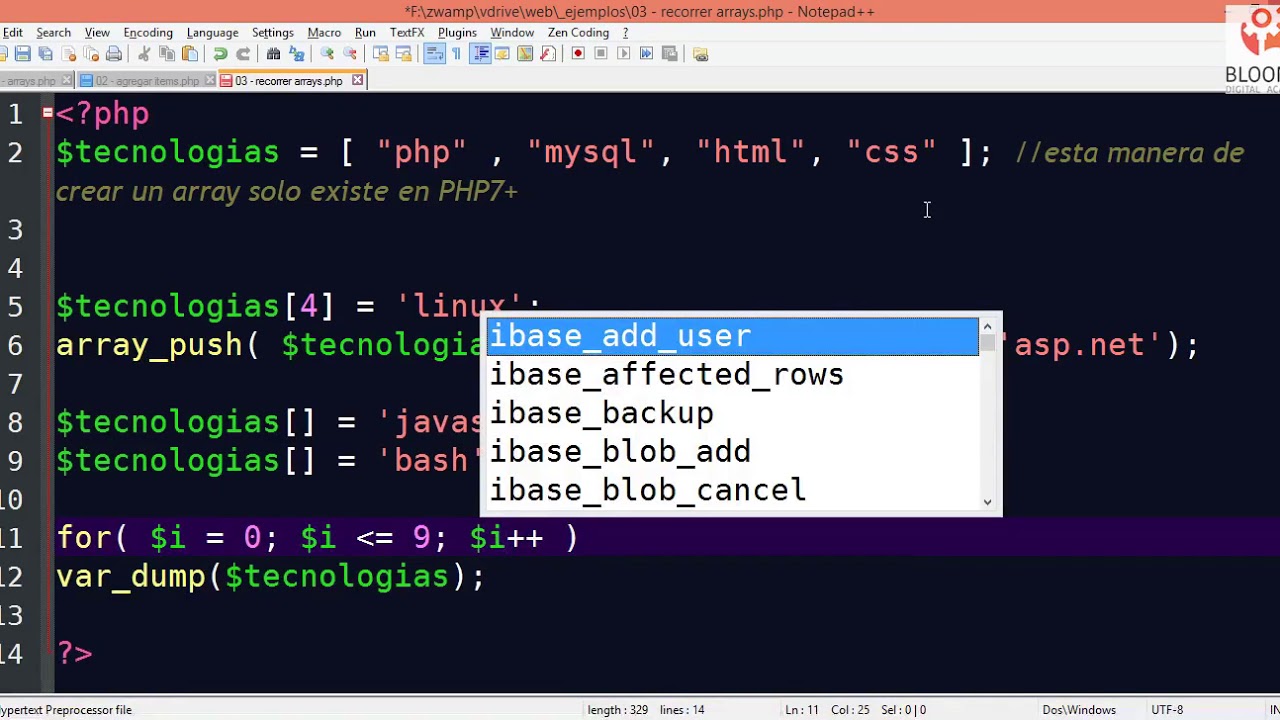Open the Plugins menu
The image size is (1280, 720).
(x=457, y=32)
